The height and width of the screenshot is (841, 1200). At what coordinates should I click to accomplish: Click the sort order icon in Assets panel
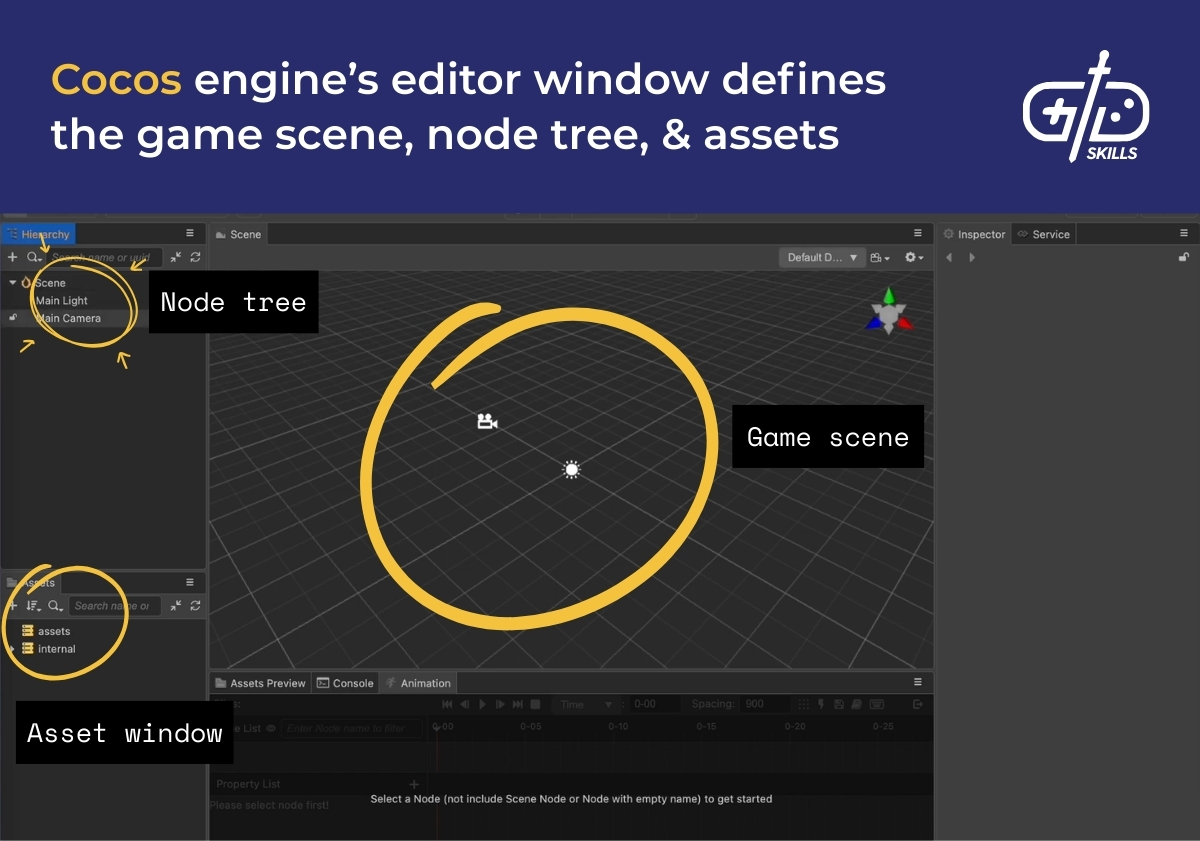pyautogui.click(x=30, y=605)
